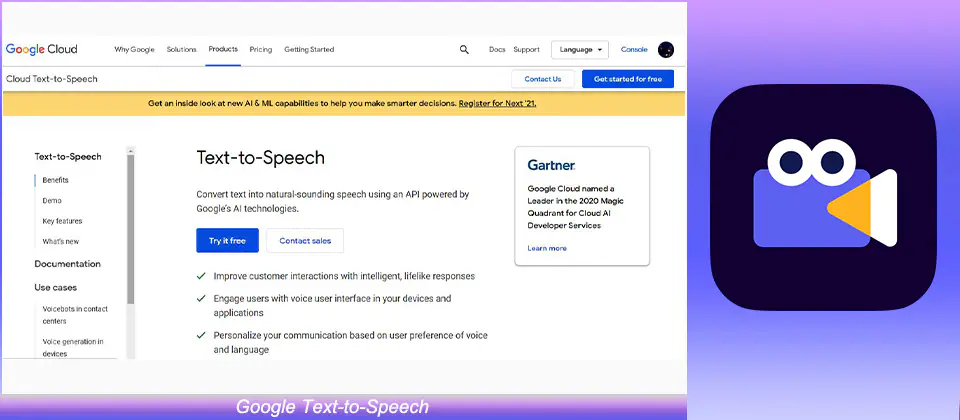The image size is (960, 420).
Task: Click the Contact Us button
Action: (542, 79)
